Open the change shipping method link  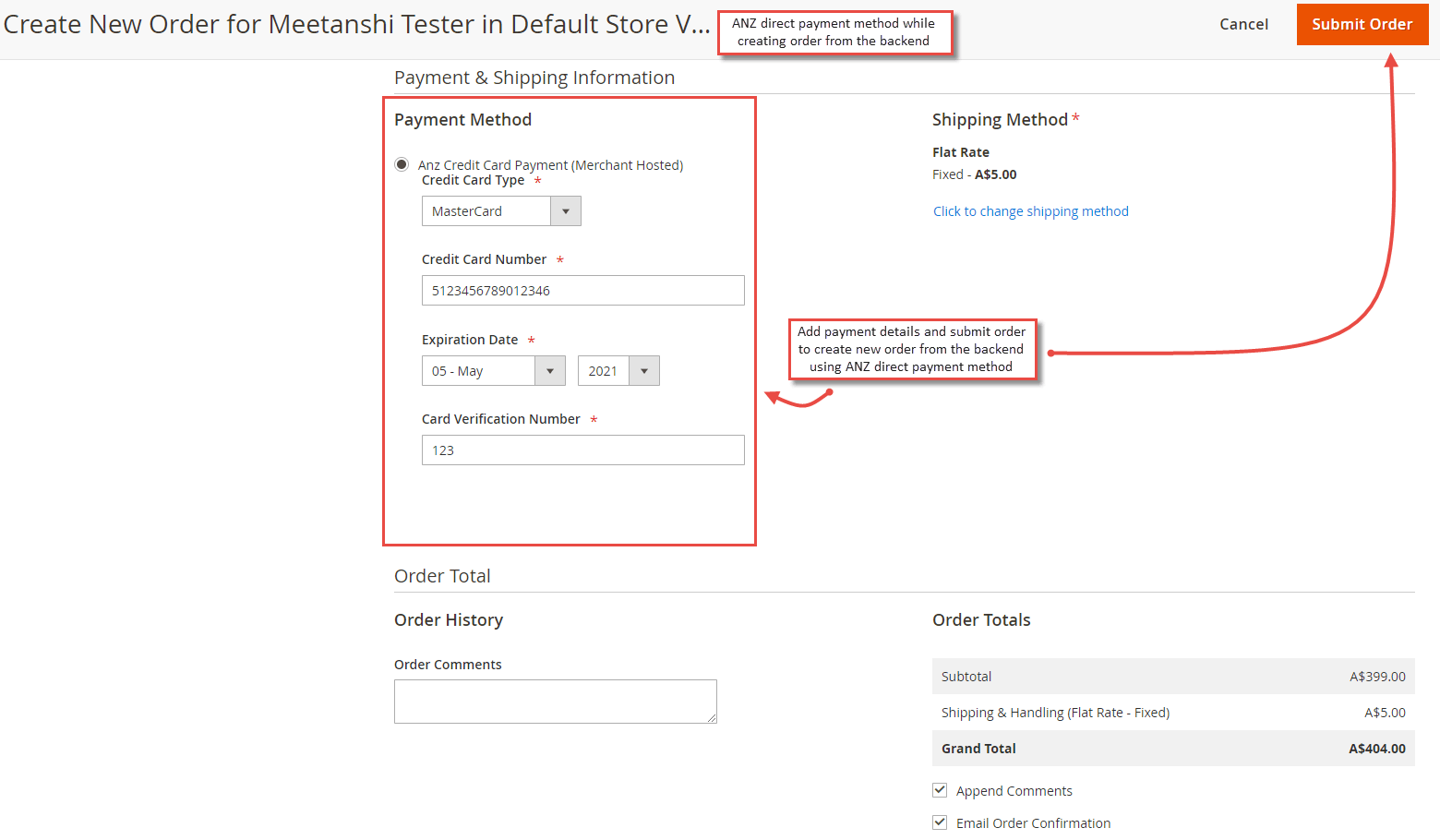click(1030, 210)
